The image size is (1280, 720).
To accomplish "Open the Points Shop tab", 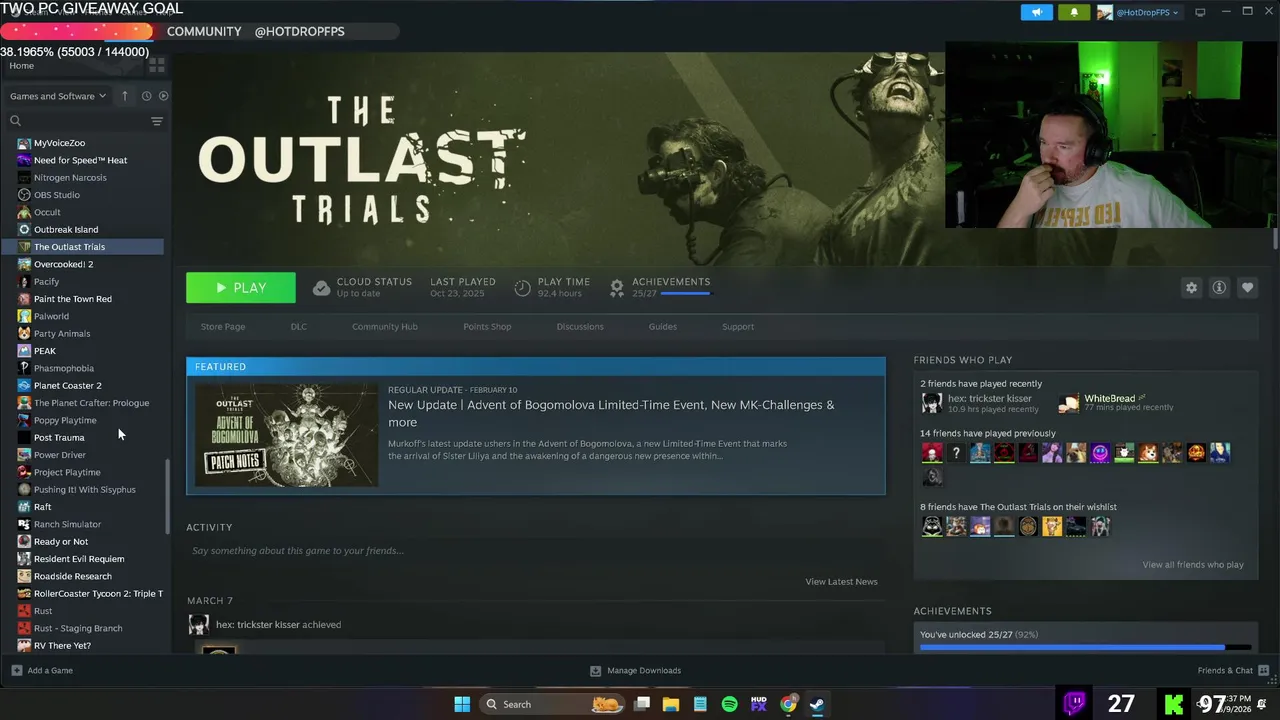I will pos(487,327).
